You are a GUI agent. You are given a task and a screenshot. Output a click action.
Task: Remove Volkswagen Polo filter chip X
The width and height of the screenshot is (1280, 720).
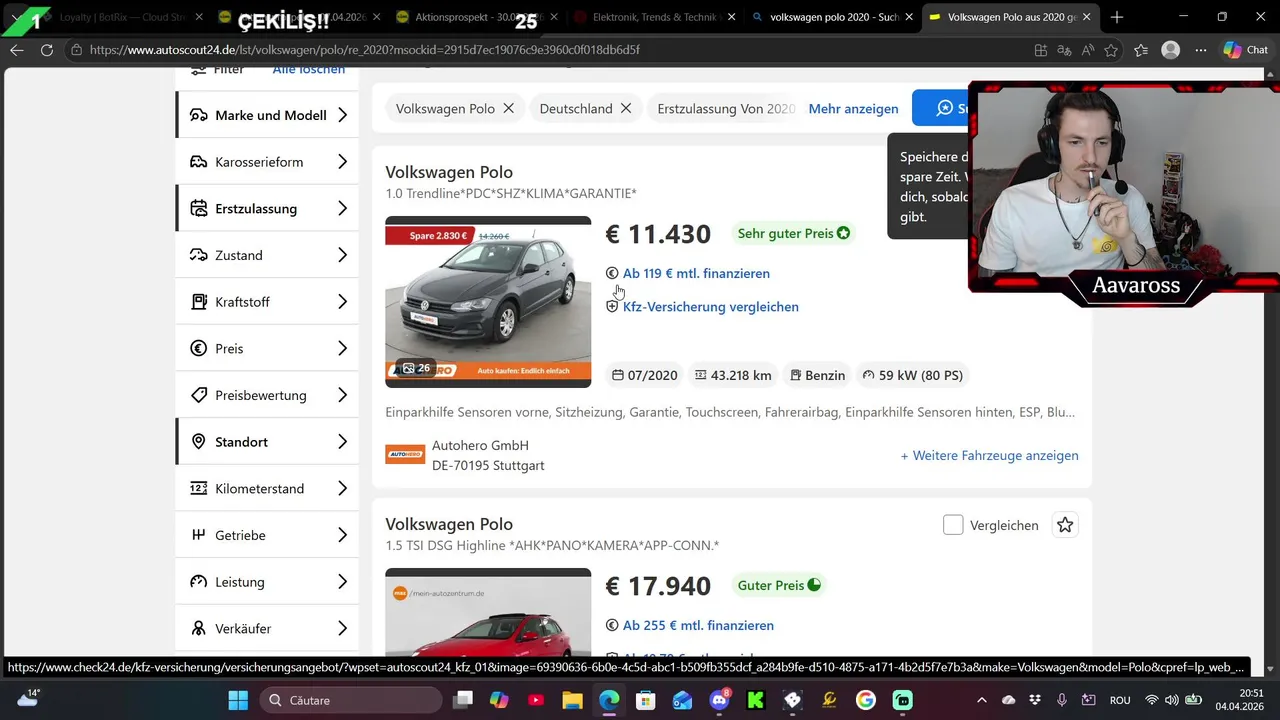point(508,108)
